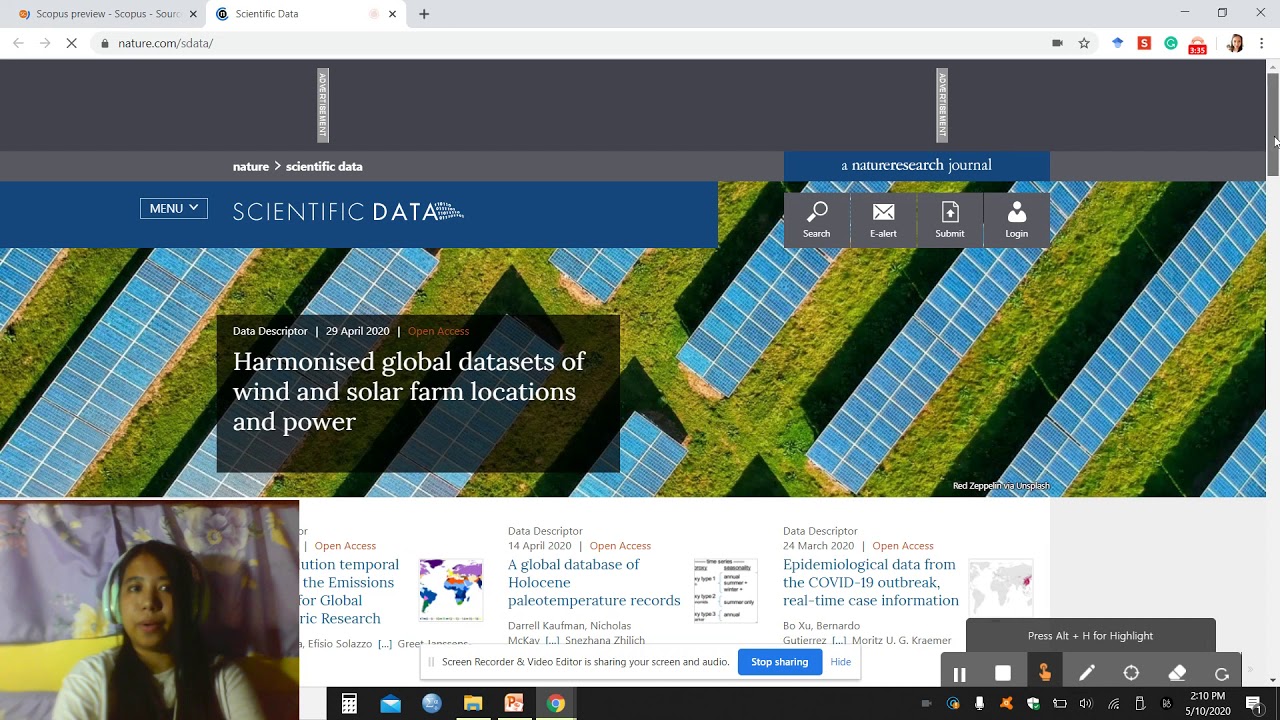Open the E-alert envelope icon
1280x720 pixels.
point(883,219)
